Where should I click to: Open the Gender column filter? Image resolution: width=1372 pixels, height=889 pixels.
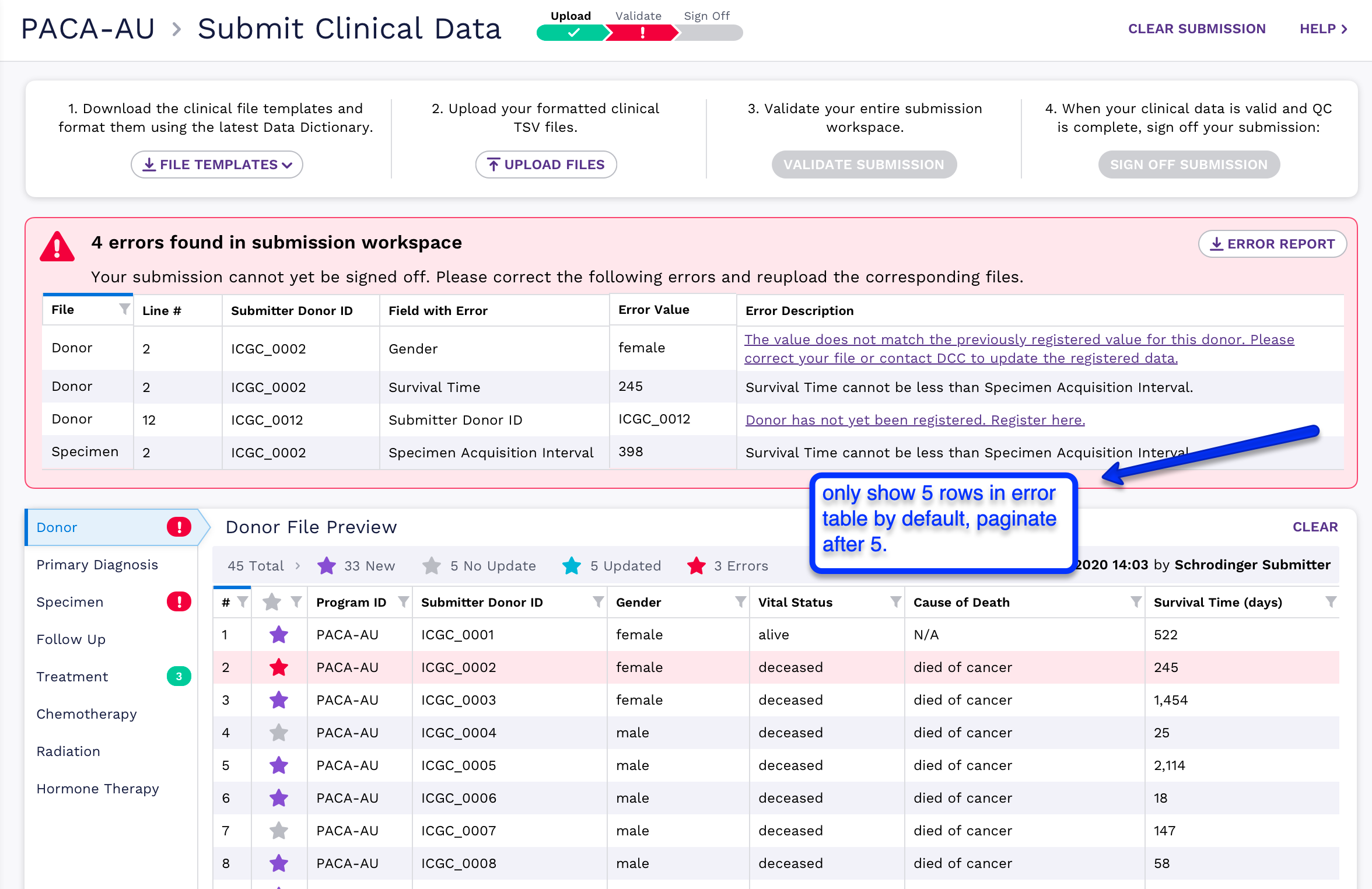click(x=740, y=601)
